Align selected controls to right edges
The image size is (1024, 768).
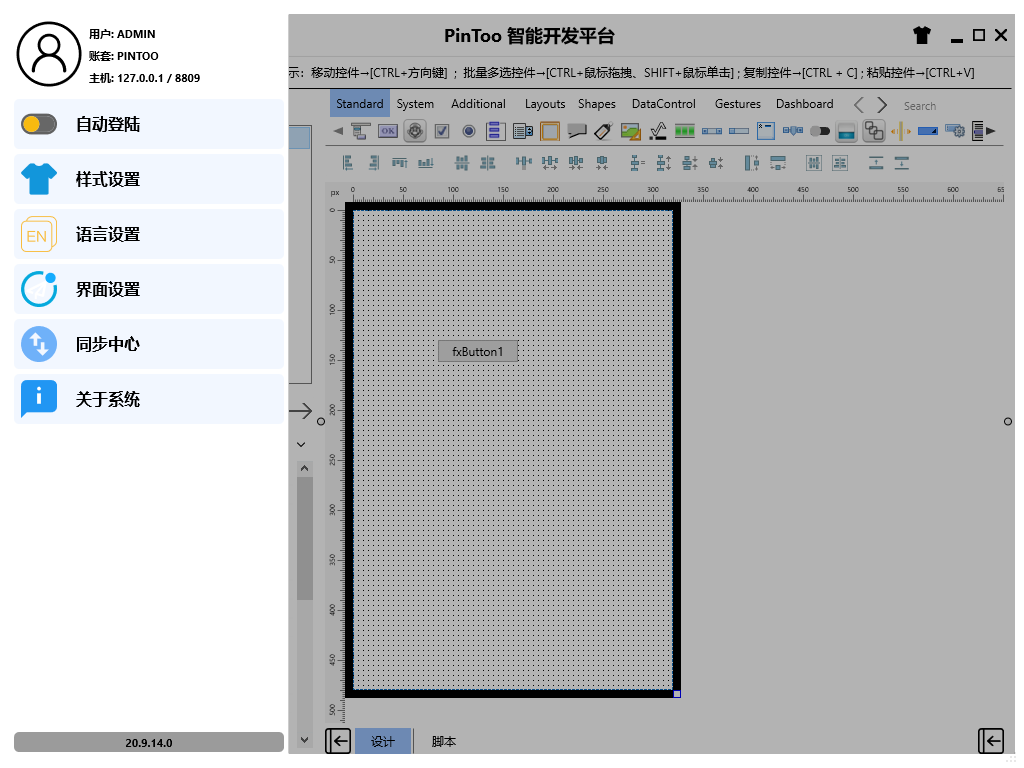click(x=374, y=163)
